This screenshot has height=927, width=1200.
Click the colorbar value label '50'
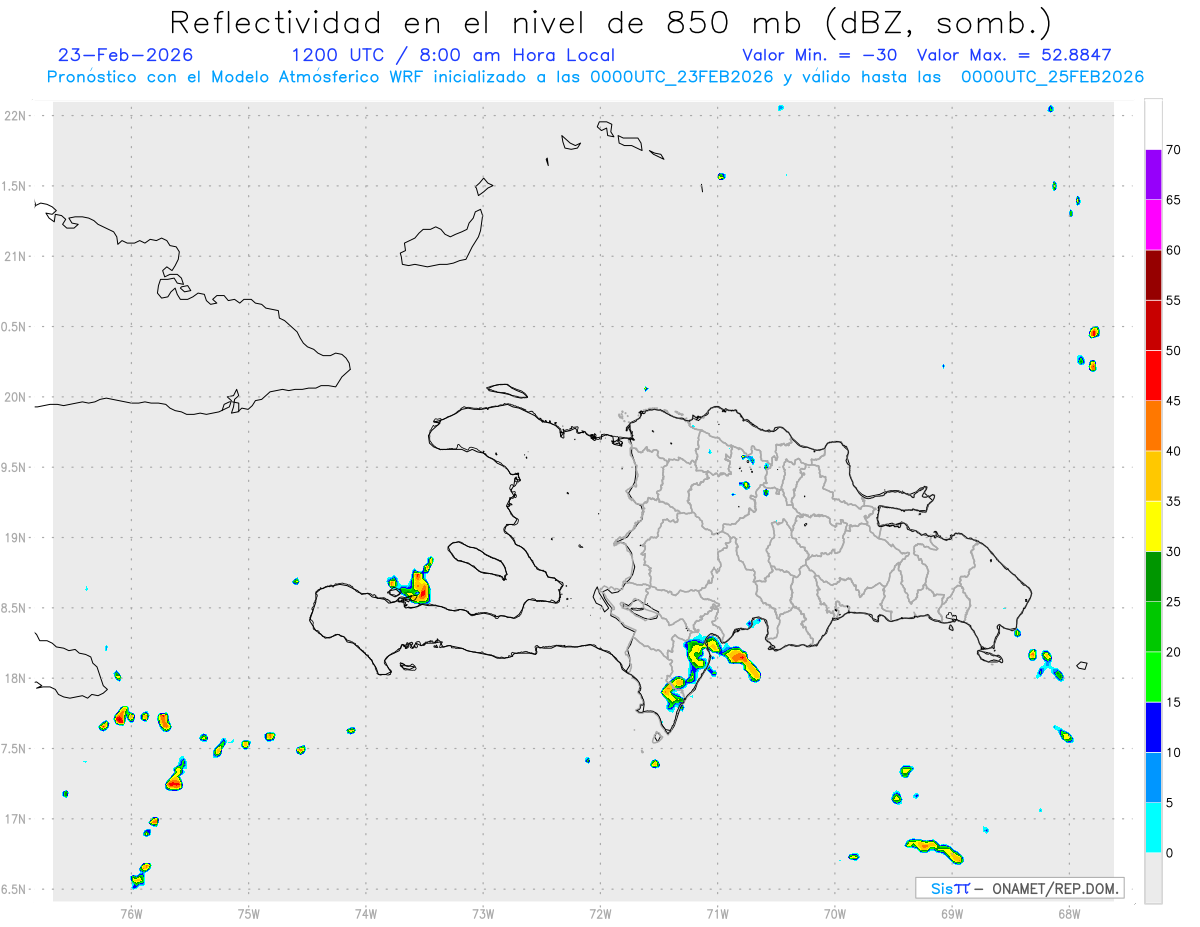point(1173,351)
